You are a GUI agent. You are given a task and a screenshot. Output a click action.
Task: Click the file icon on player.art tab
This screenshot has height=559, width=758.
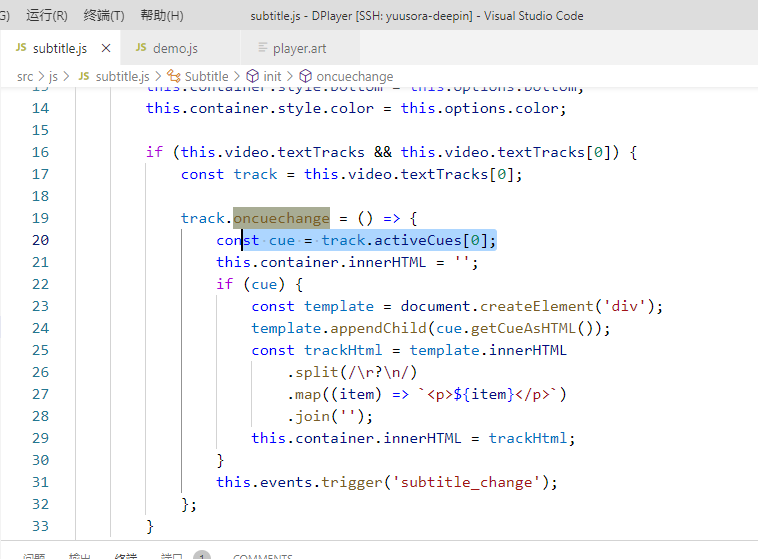(263, 47)
